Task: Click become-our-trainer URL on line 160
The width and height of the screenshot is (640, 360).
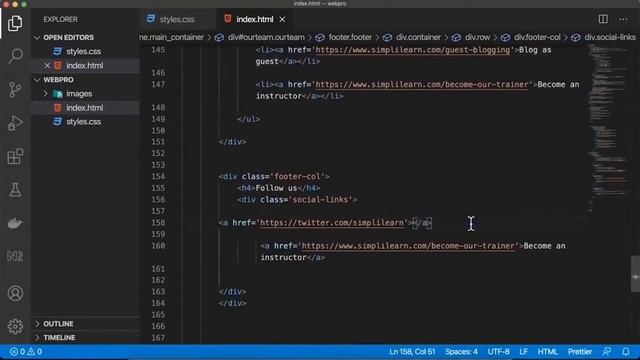Action: tap(408, 246)
